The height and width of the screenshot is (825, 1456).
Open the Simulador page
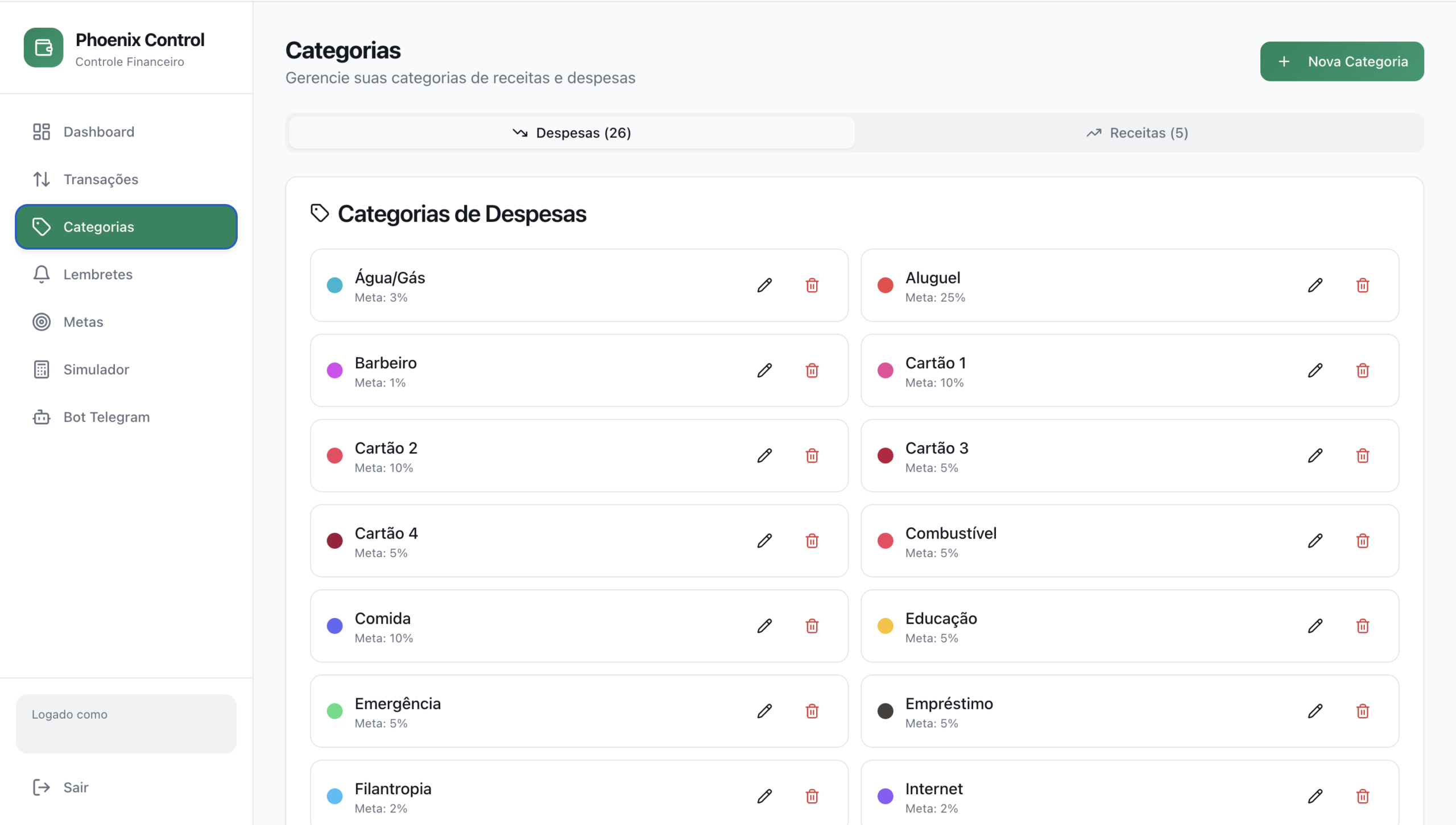click(126, 370)
